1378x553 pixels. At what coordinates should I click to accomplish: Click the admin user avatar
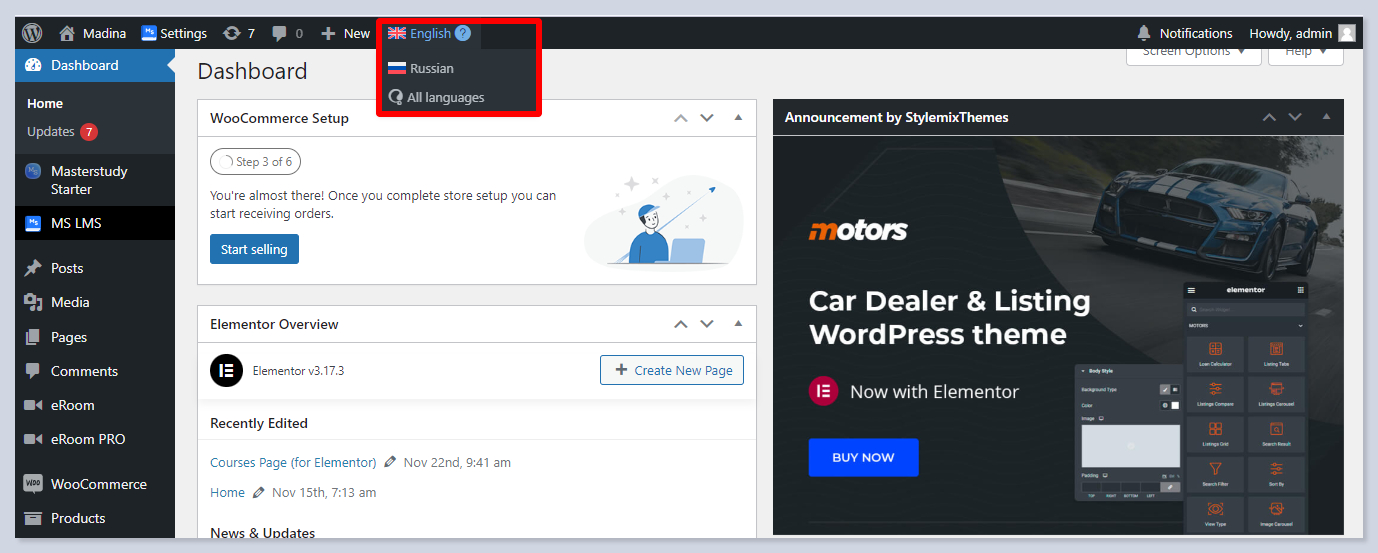[x=1346, y=33]
